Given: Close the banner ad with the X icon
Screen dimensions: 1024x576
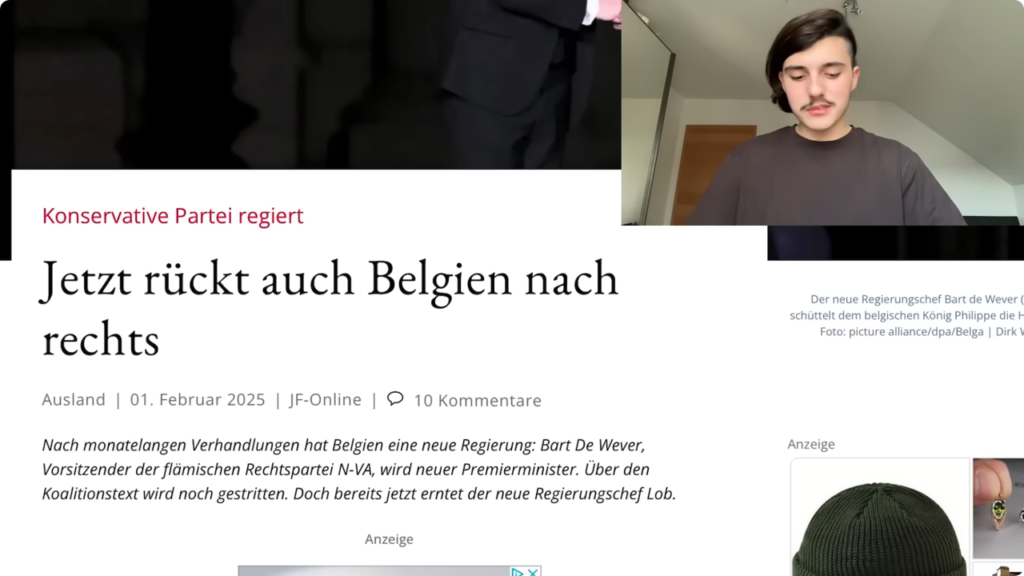Looking at the screenshot, I should (533, 571).
